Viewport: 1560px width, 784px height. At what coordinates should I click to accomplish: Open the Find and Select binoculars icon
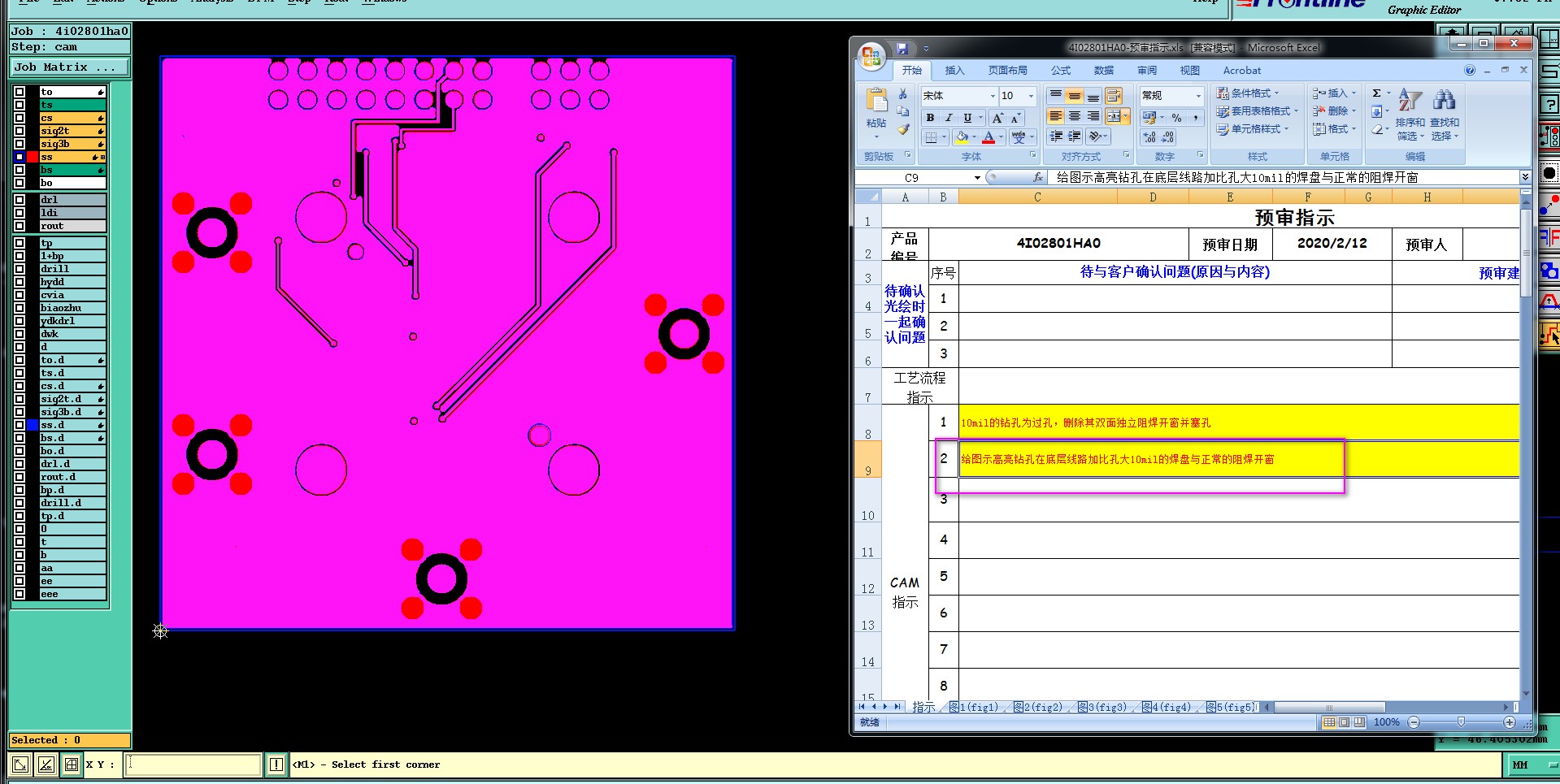1445,101
